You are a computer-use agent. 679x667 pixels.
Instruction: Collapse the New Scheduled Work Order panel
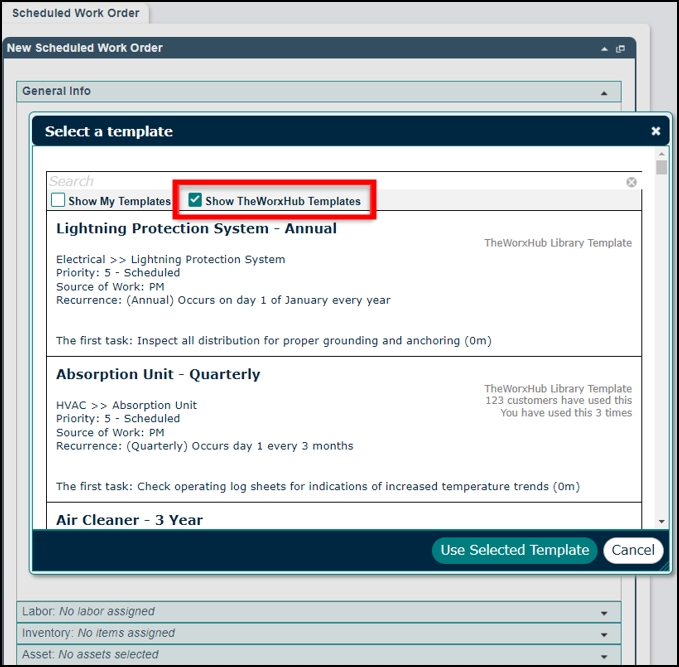click(x=605, y=49)
